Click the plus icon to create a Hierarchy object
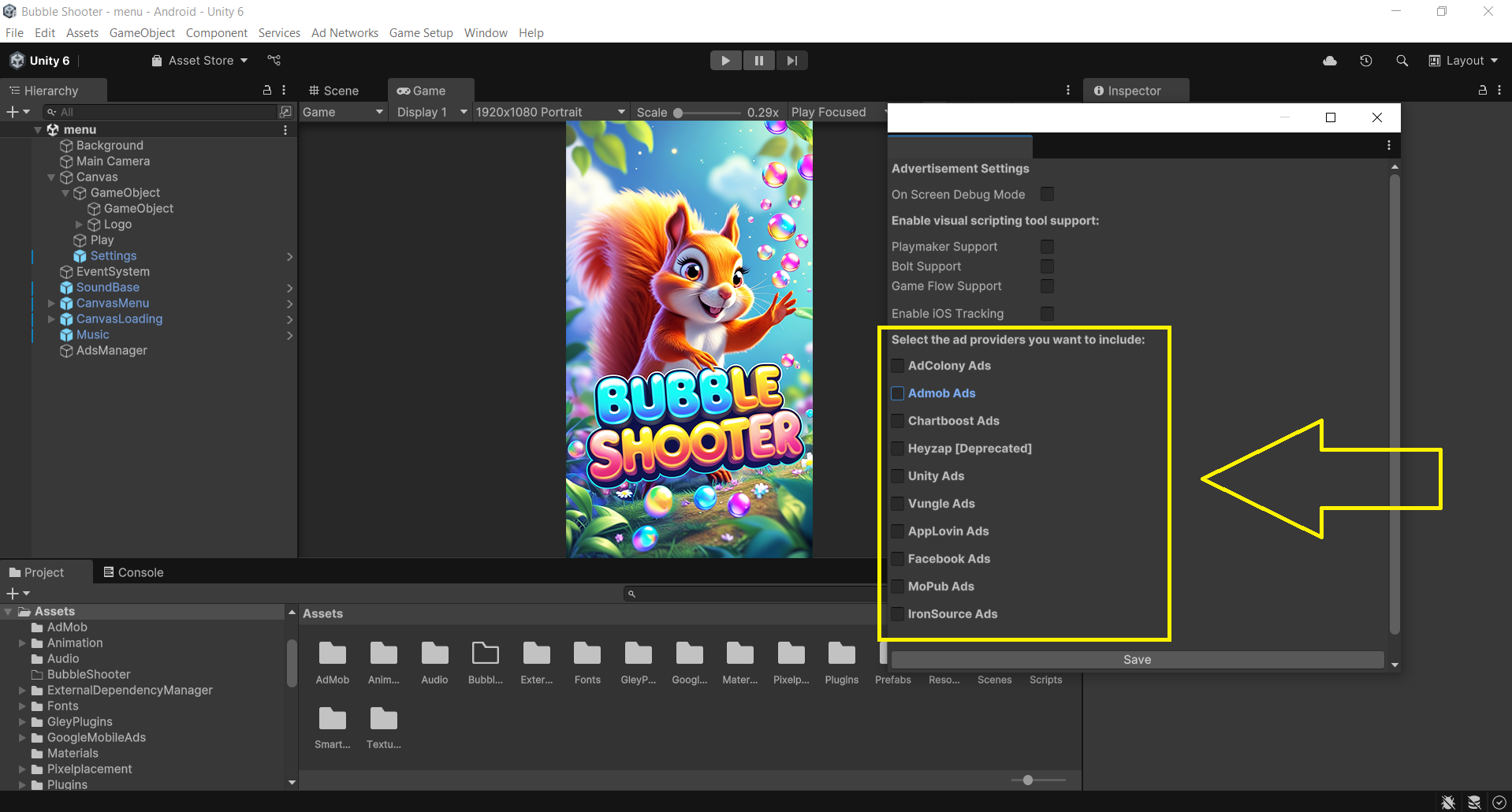Screen dimensions: 1512x812 pyautogui.click(x=12, y=111)
